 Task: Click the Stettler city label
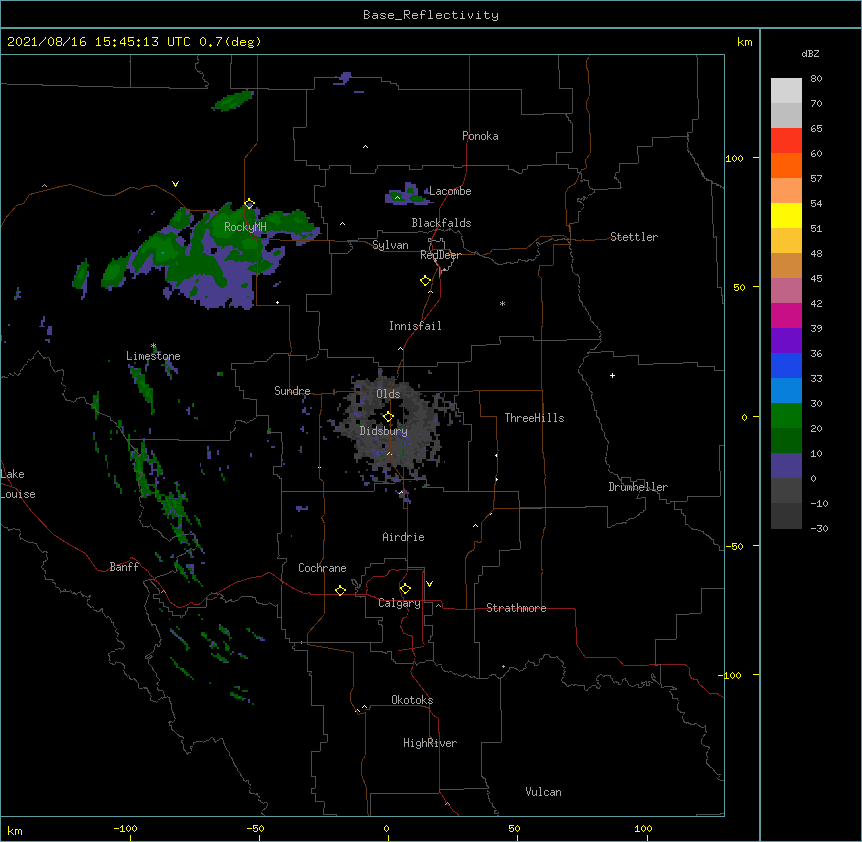click(x=634, y=237)
